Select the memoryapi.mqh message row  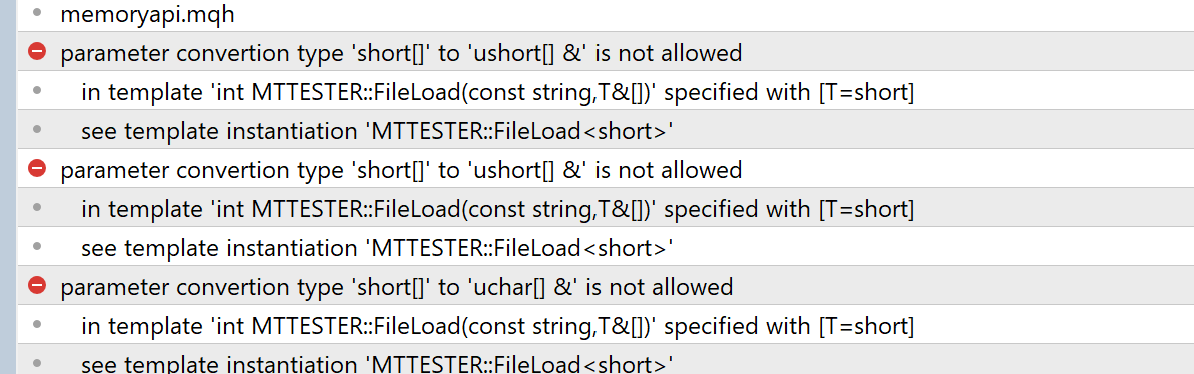tap(605, 14)
